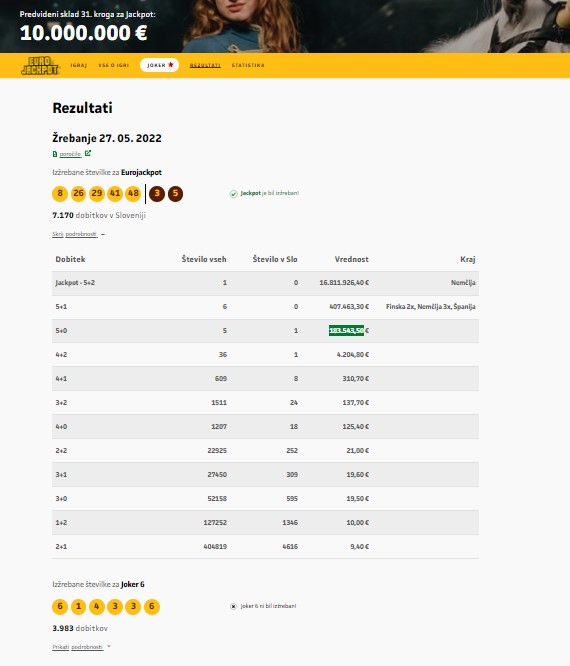Click the value 407.463,30 €
The image size is (570, 666).
(x=349, y=307)
